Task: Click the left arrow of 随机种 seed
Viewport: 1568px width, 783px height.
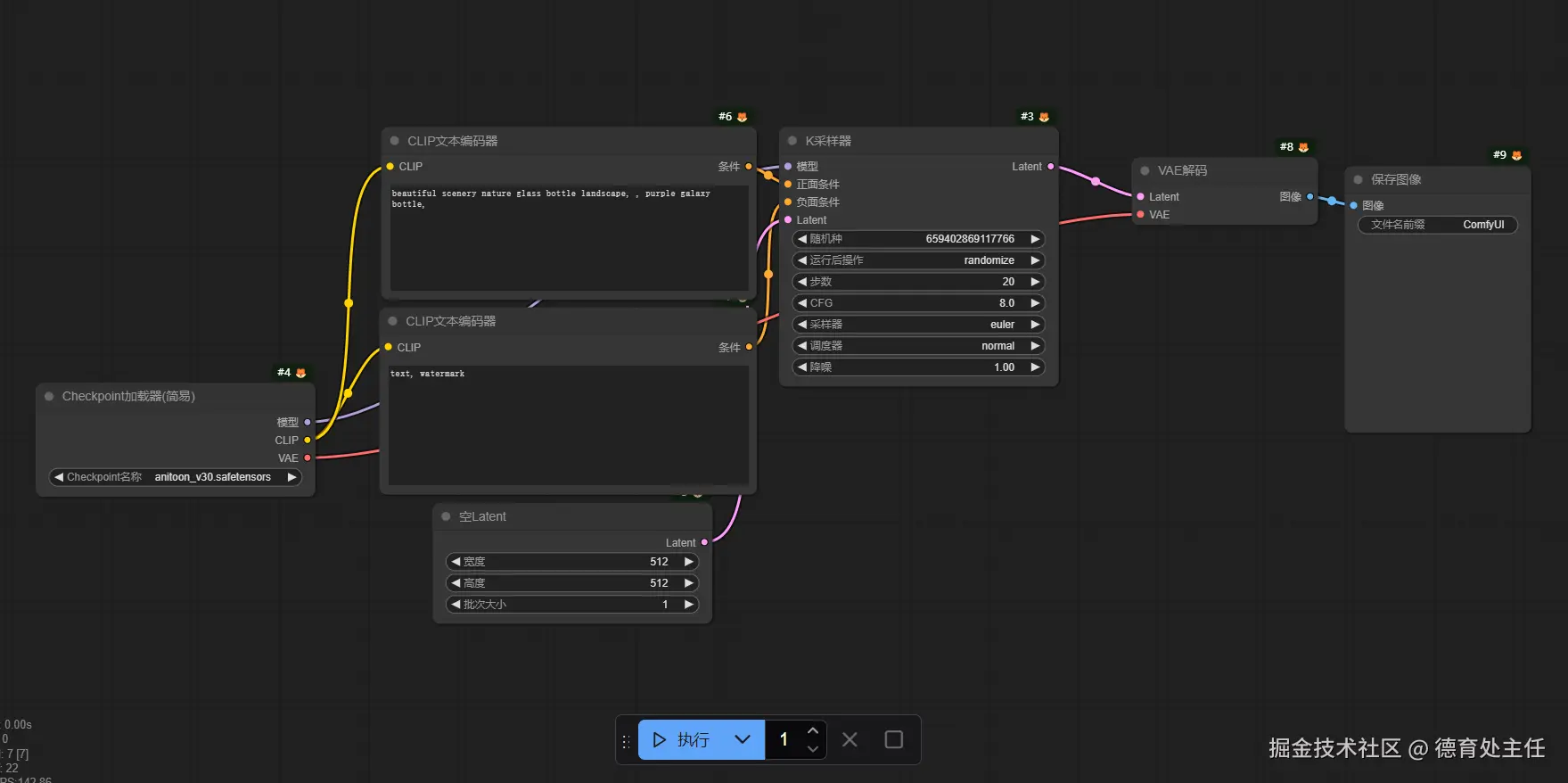Action: [x=801, y=239]
